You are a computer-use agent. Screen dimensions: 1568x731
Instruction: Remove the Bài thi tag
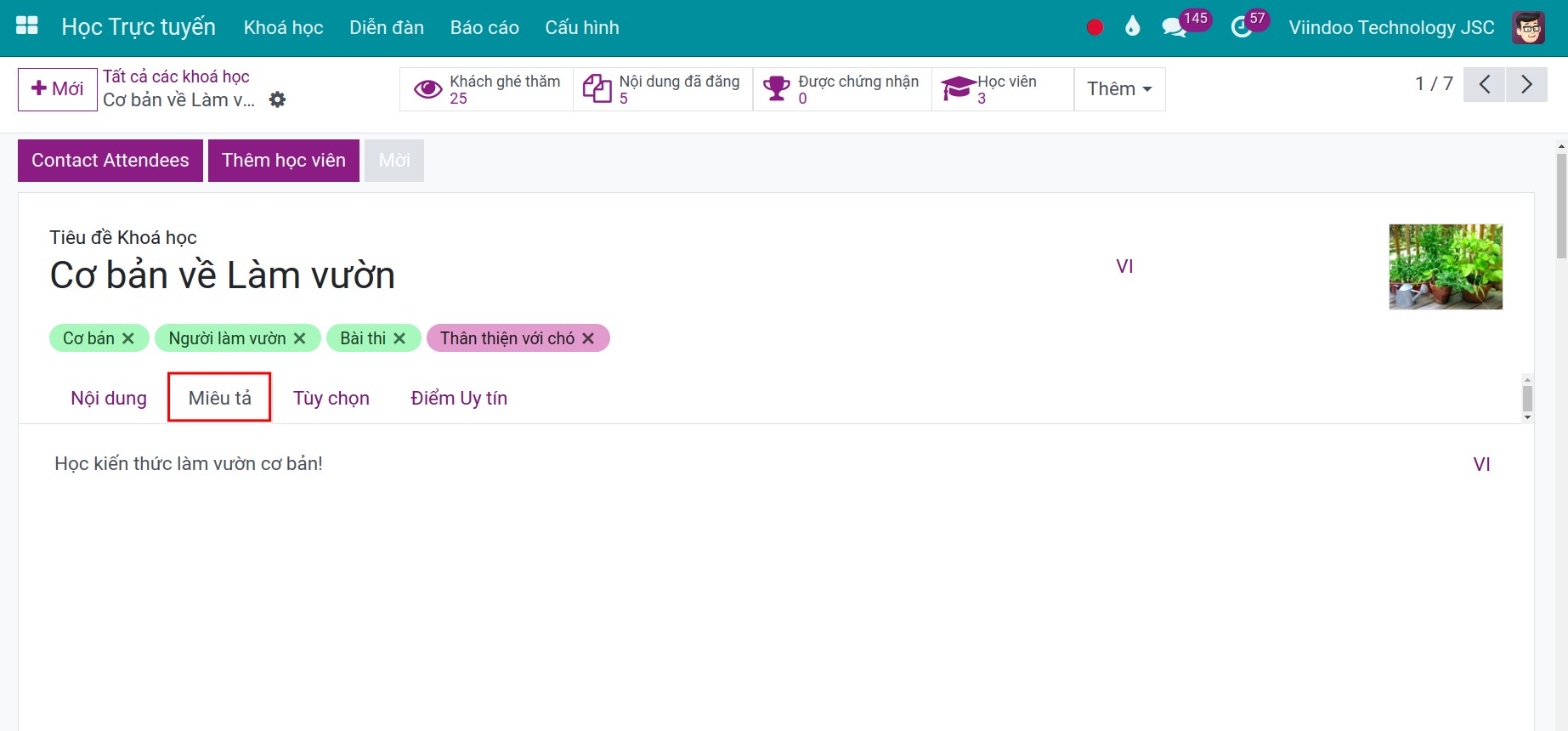click(x=399, y=338)
